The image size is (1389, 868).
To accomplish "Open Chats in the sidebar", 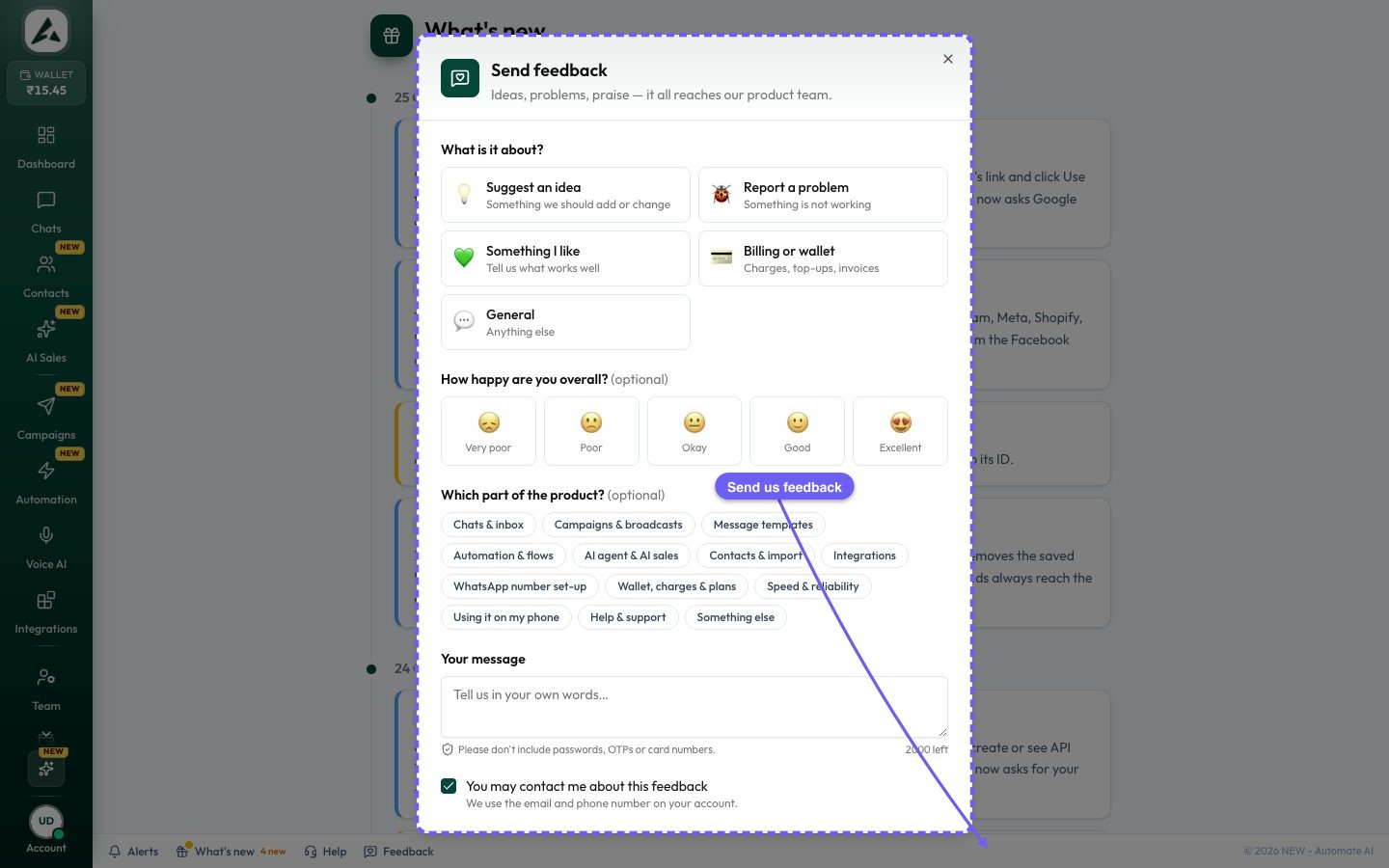I will pyautogui.click(x=46, y=212).
